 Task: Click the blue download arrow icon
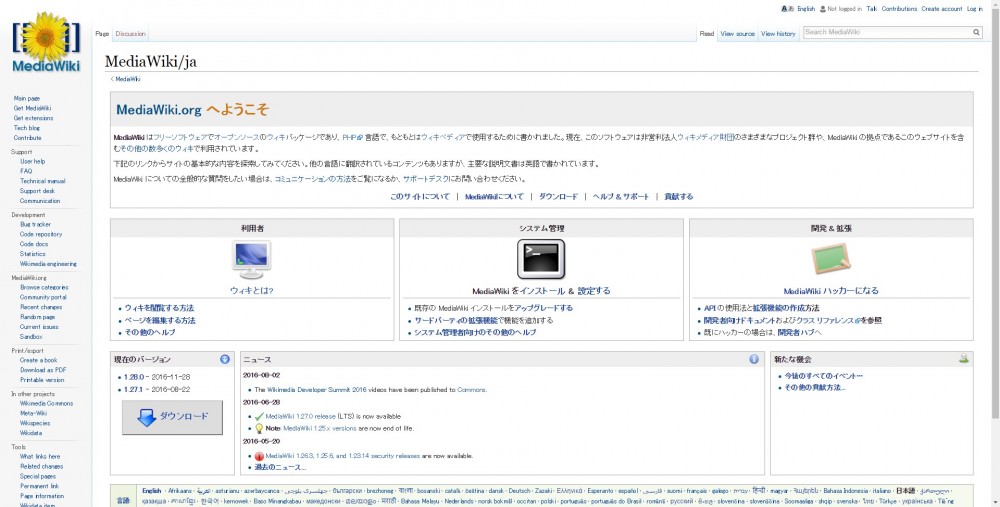147,417
